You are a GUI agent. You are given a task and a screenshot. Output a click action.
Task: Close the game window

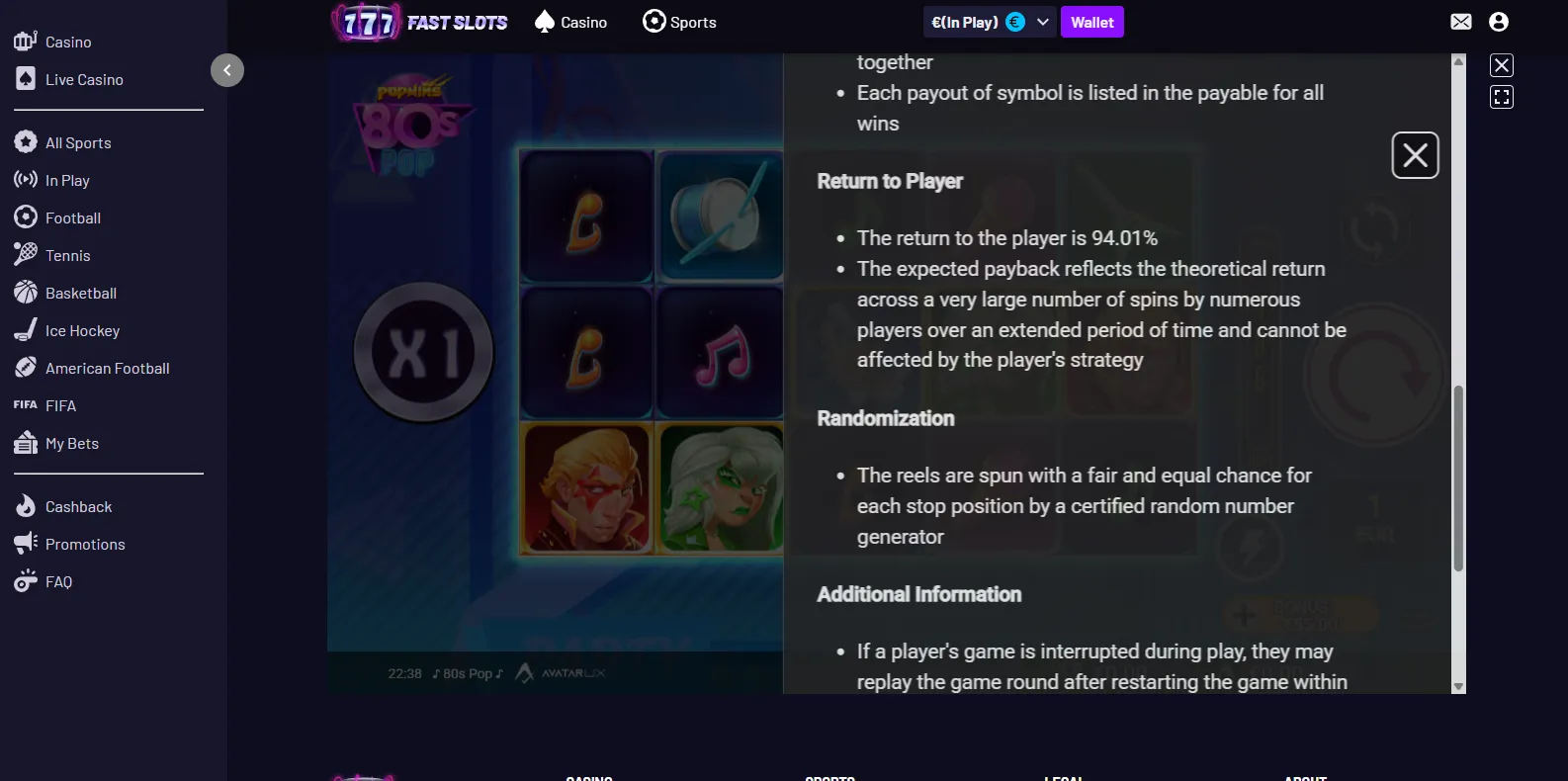[x=1502, y=65]
